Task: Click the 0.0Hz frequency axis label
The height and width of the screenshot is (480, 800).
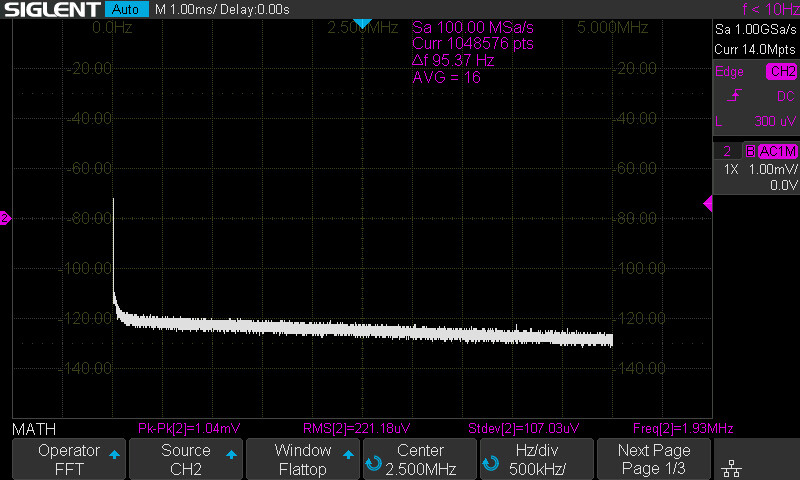Action: tap(112, 27)
